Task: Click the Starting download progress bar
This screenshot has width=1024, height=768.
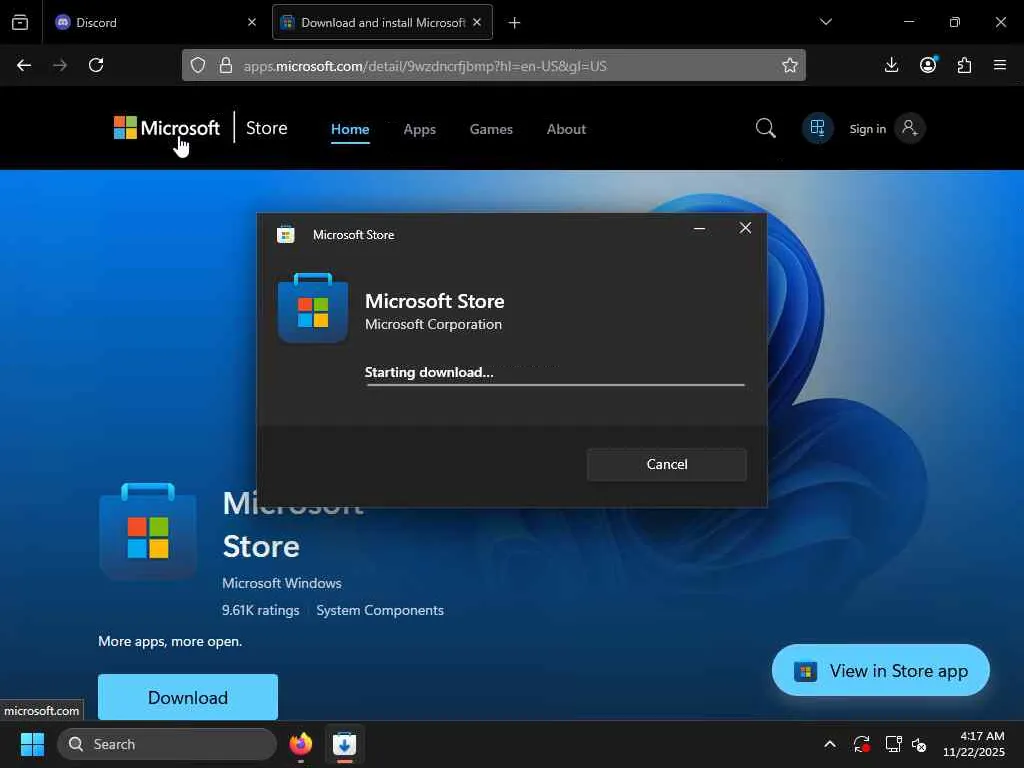Action: tap(555, 385)
